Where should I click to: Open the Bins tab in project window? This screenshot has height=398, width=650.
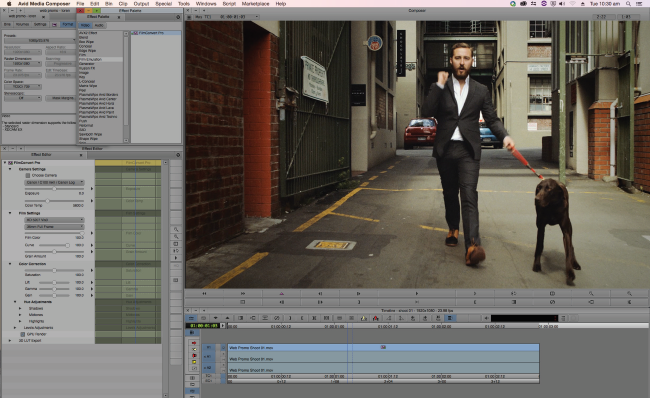tap(7, 24)
